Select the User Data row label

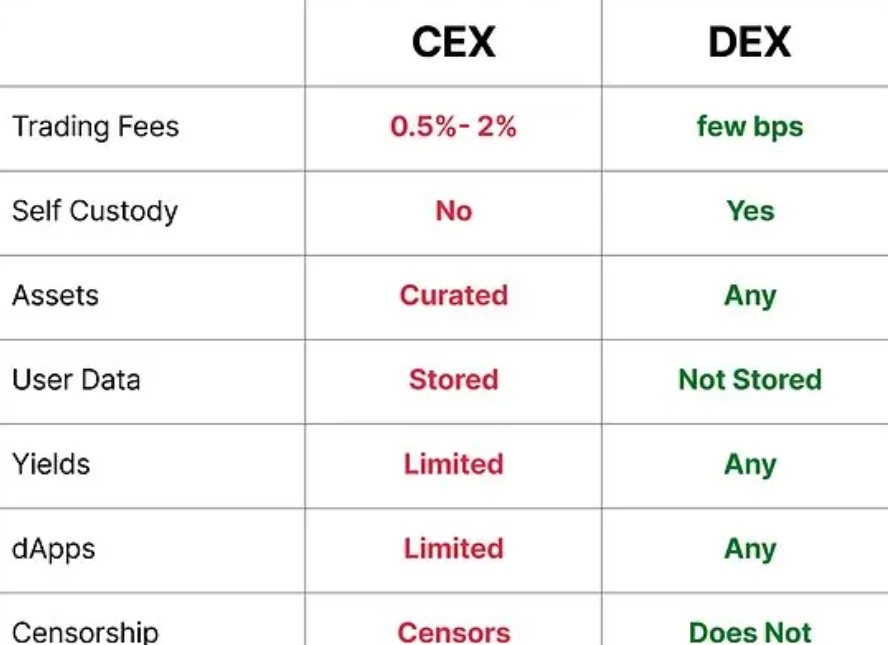click(76, 380)
